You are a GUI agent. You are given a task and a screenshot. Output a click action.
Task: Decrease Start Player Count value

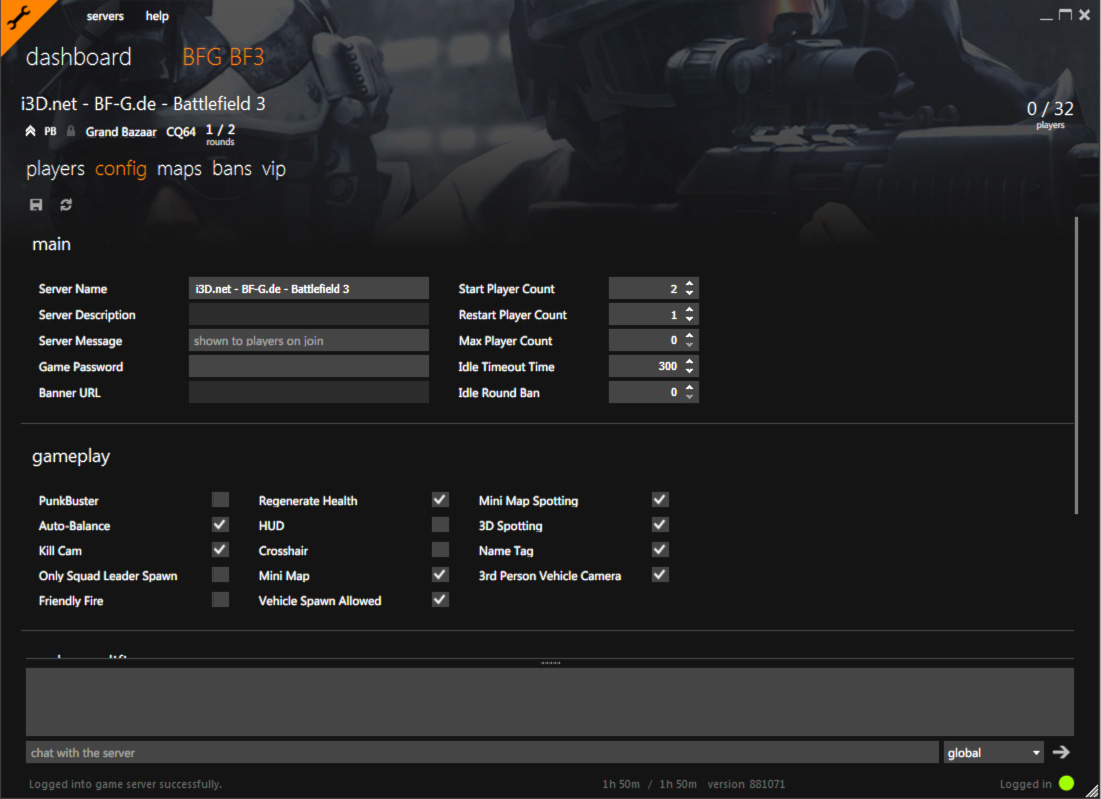(x=690, y=293)
